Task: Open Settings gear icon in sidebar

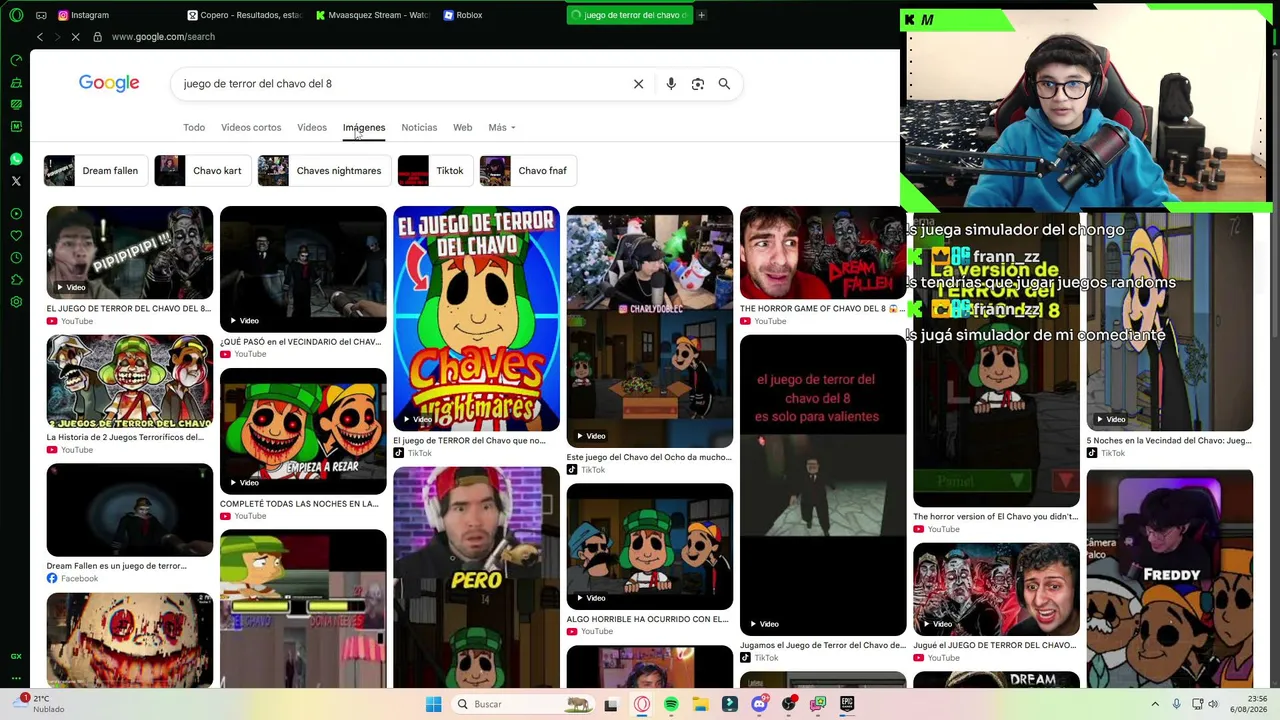Action: [x=16, y=302]
